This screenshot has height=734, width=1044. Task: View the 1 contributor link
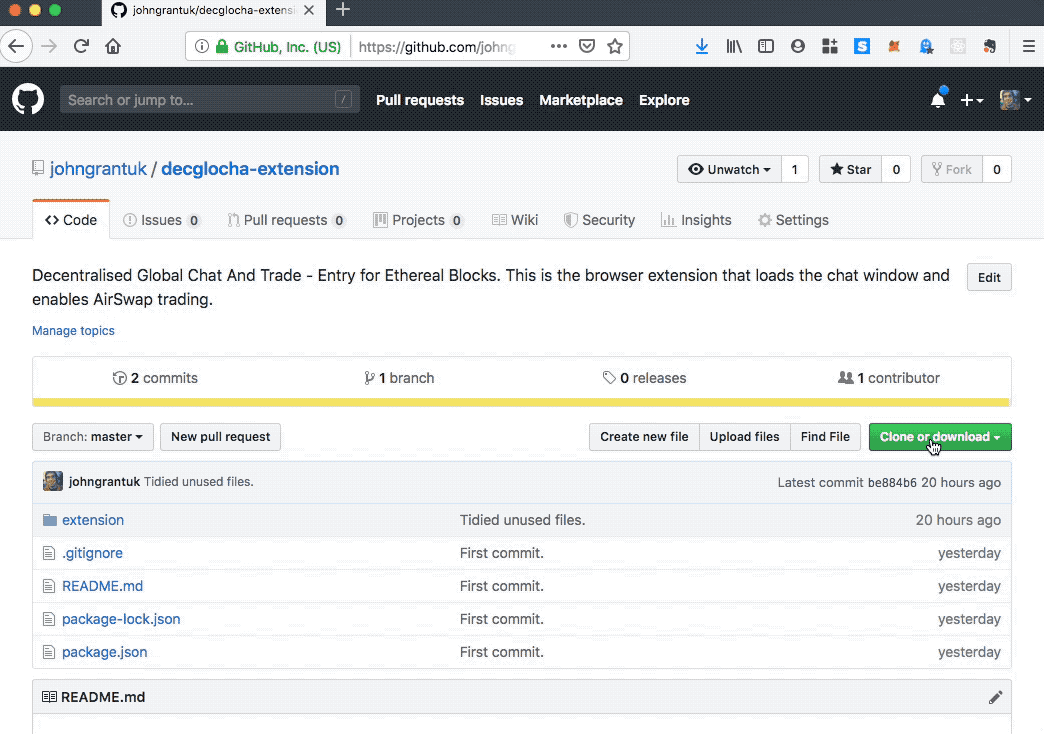click(x=888, y=378)
